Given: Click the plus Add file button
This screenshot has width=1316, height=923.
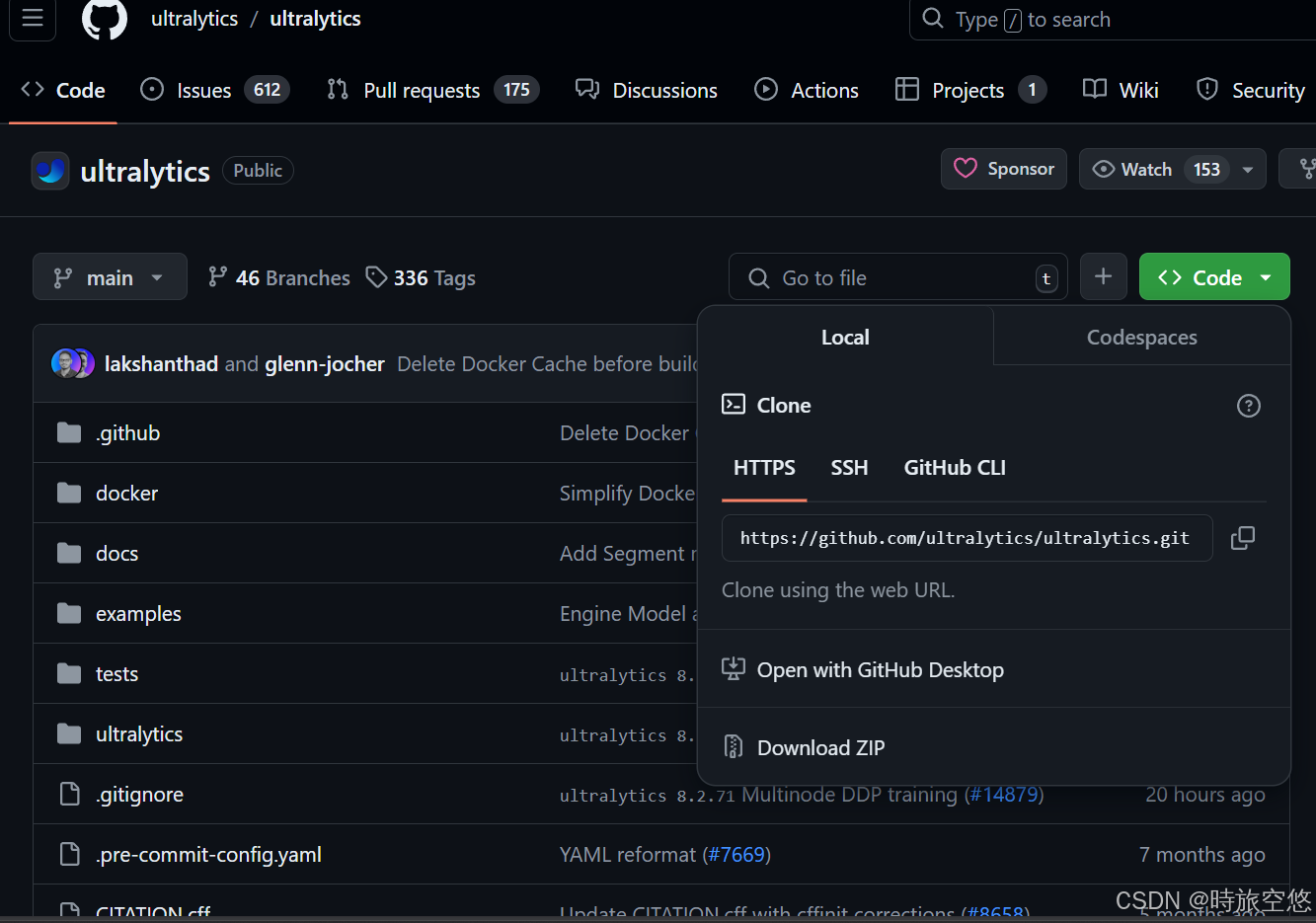Looking at the screenshot, I should (1104, 277).
